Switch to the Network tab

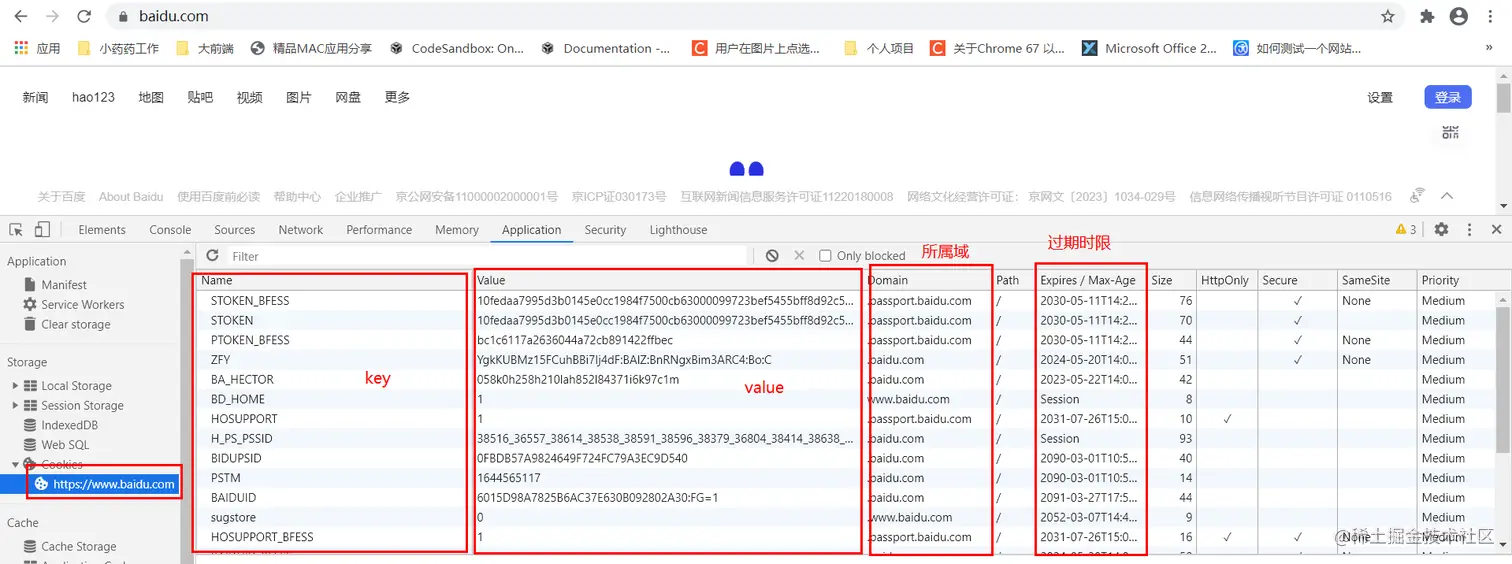point(301,230)
